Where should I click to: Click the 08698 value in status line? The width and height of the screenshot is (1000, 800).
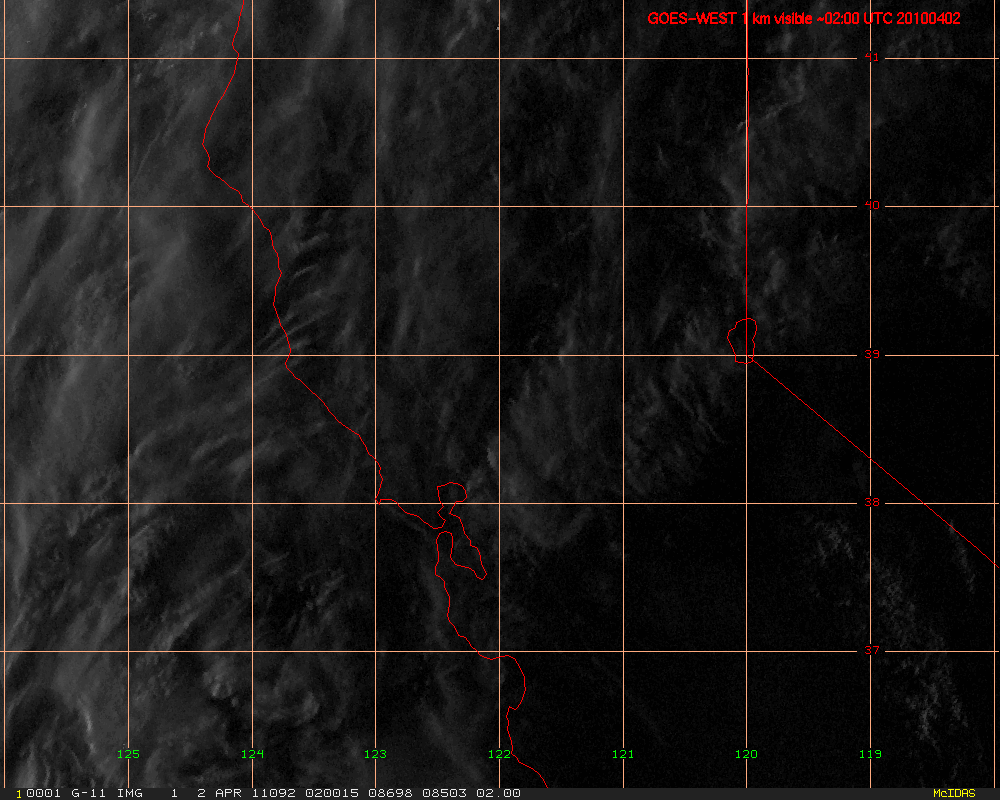pyautogui.click(x=390, y=793)
